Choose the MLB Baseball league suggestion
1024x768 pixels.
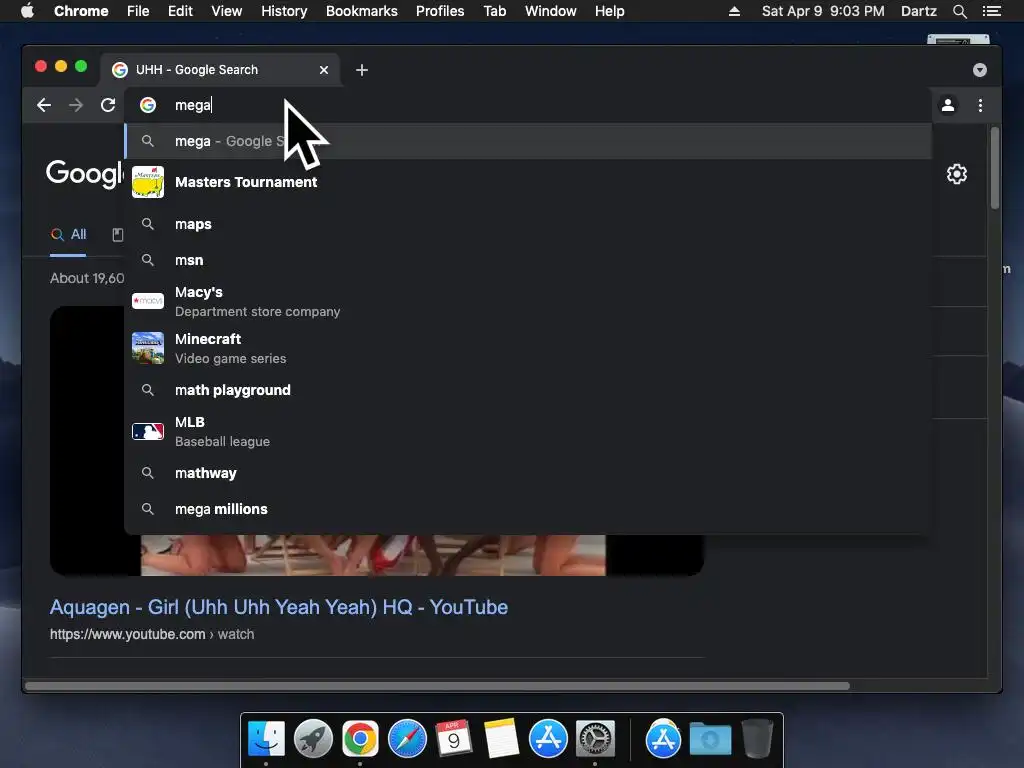pos(528,431)
